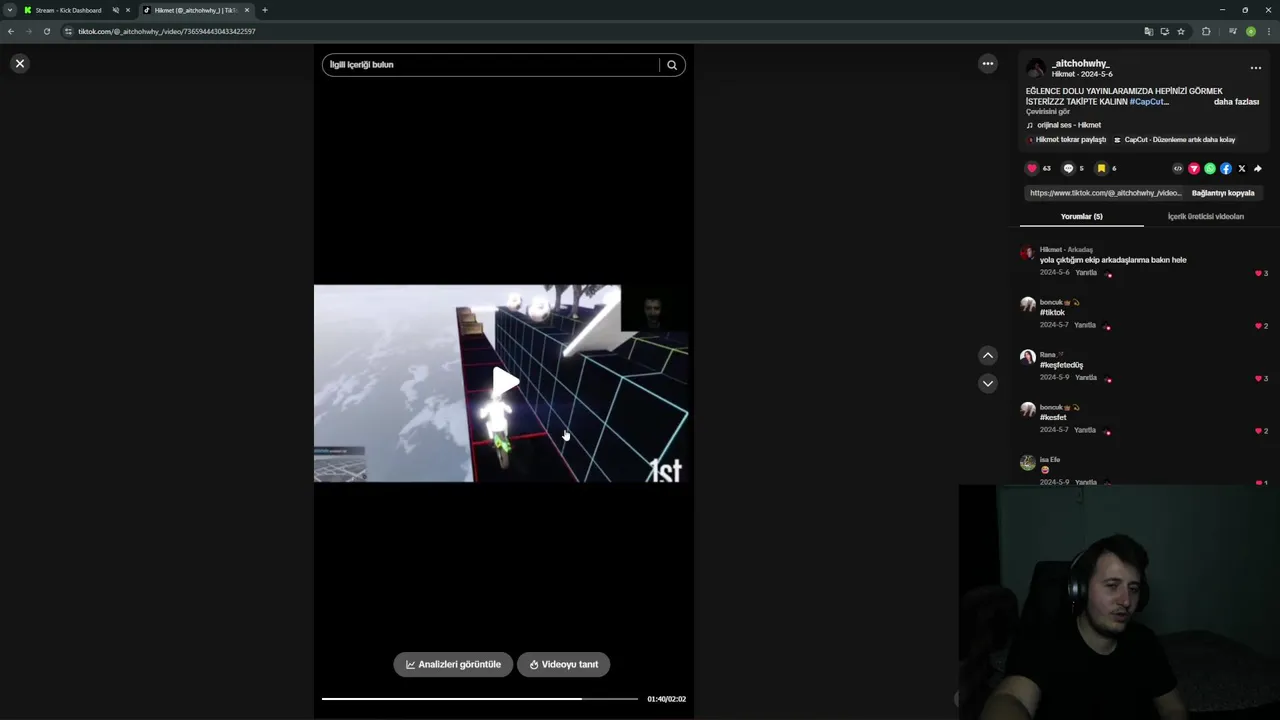Screen dimensions: 1280x720
Task: Close the TikTok browser tab
Action: [x=247, y=10]
